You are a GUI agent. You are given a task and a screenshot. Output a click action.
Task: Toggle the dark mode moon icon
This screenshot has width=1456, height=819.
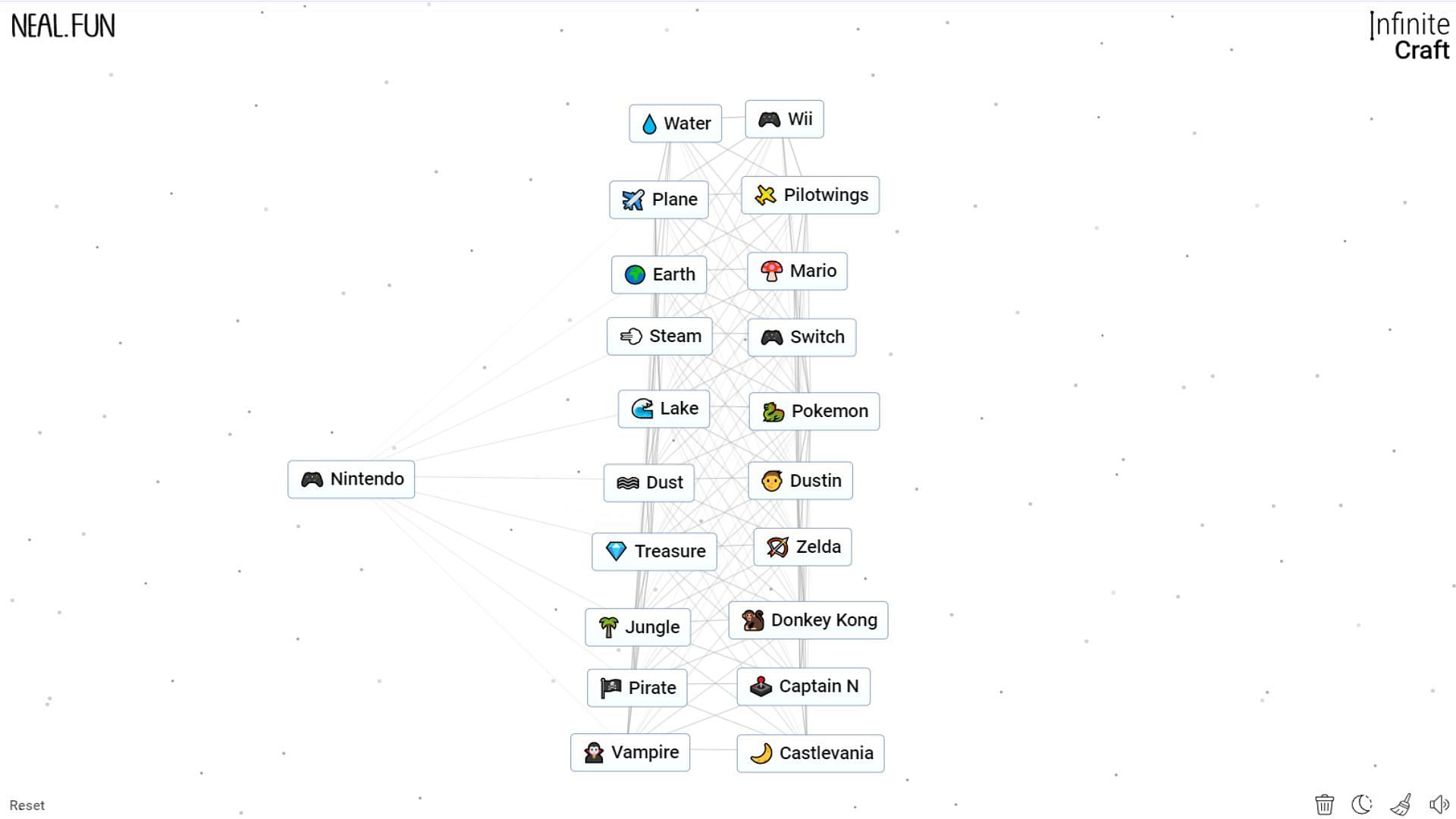coord(1362,805)
